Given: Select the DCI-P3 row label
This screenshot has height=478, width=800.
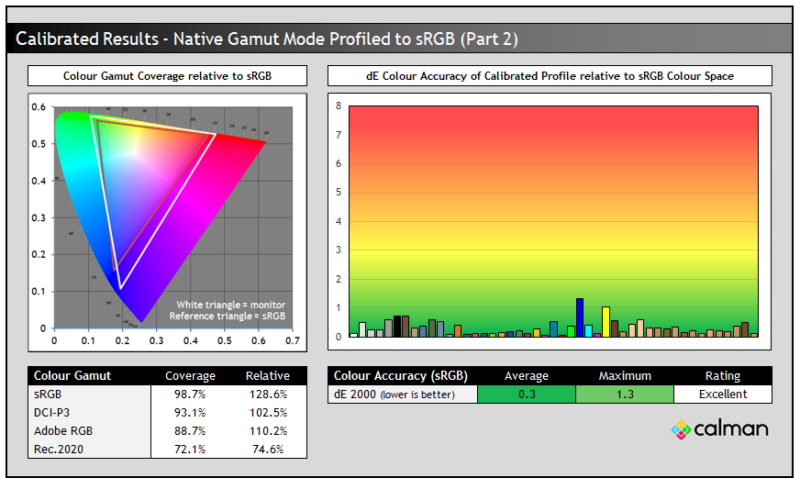Looking at the screenshot, I should [x=50, y=413].
